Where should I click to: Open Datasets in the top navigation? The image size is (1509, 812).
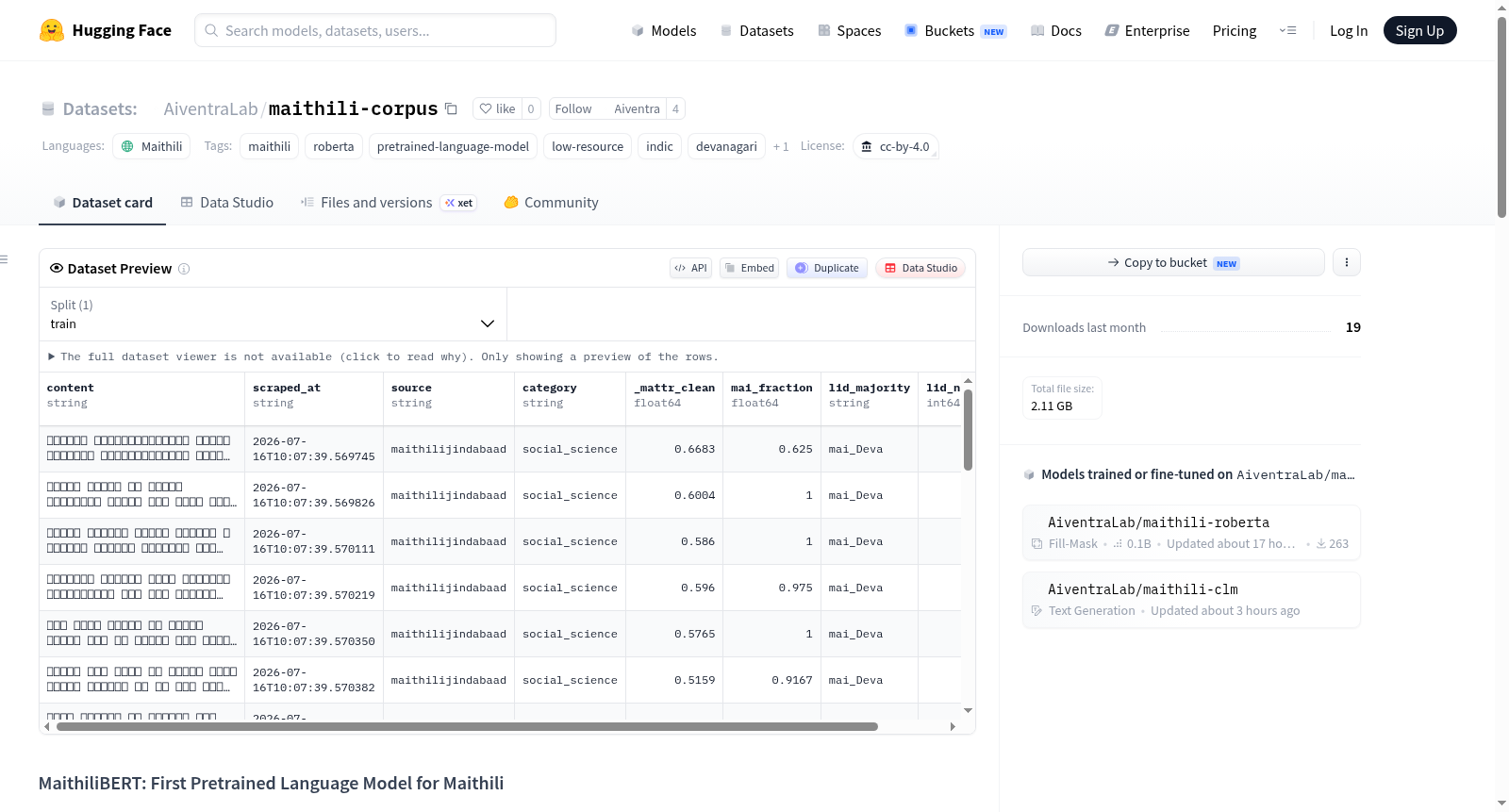click(x=757, y=30)
